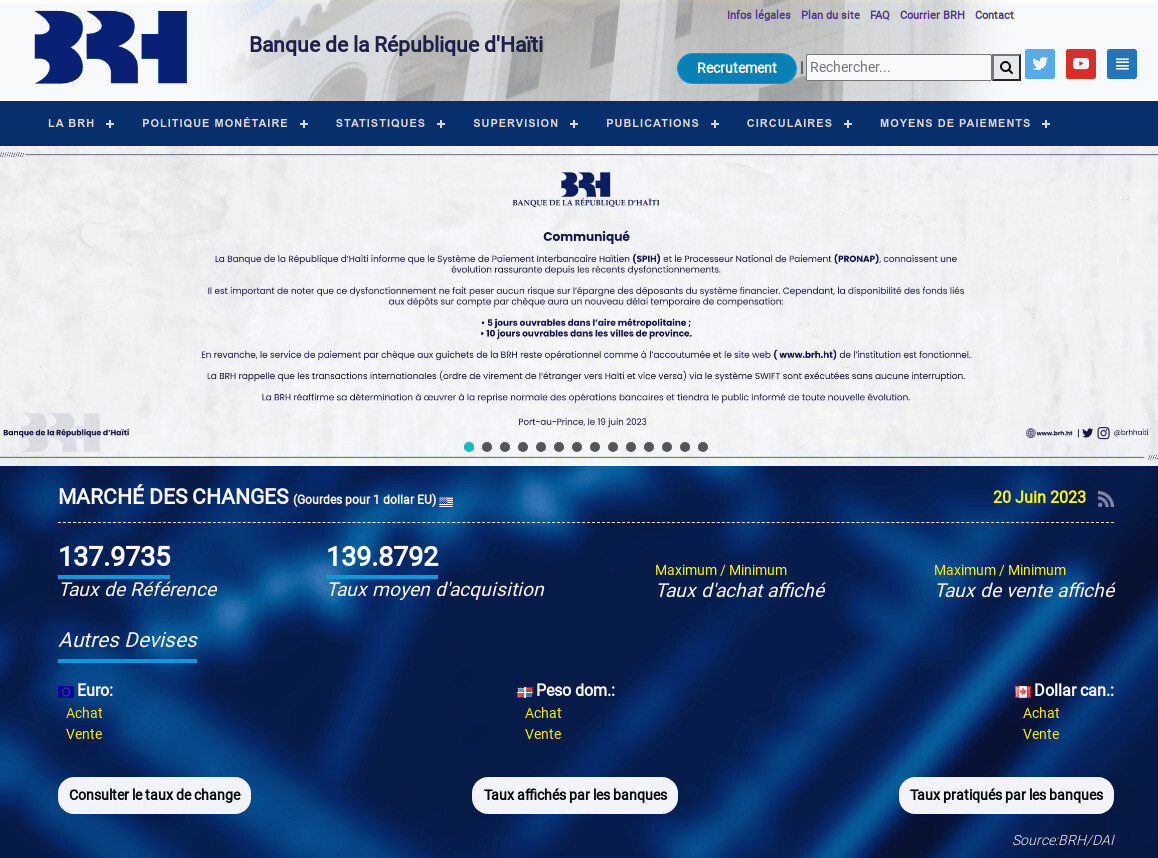Click Achat under Dollar can.
This screenshot has width=1158, height=858.
click(x=1041, y=713)
